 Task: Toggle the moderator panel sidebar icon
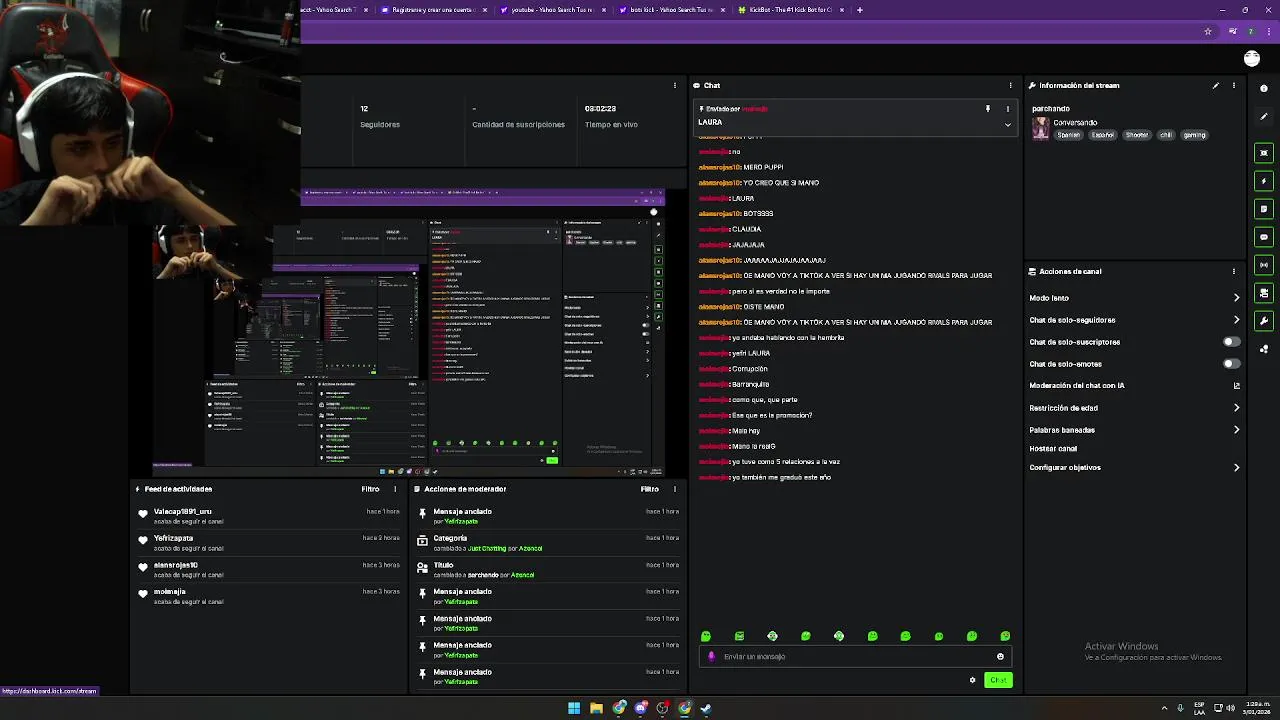click(1264, 293)
